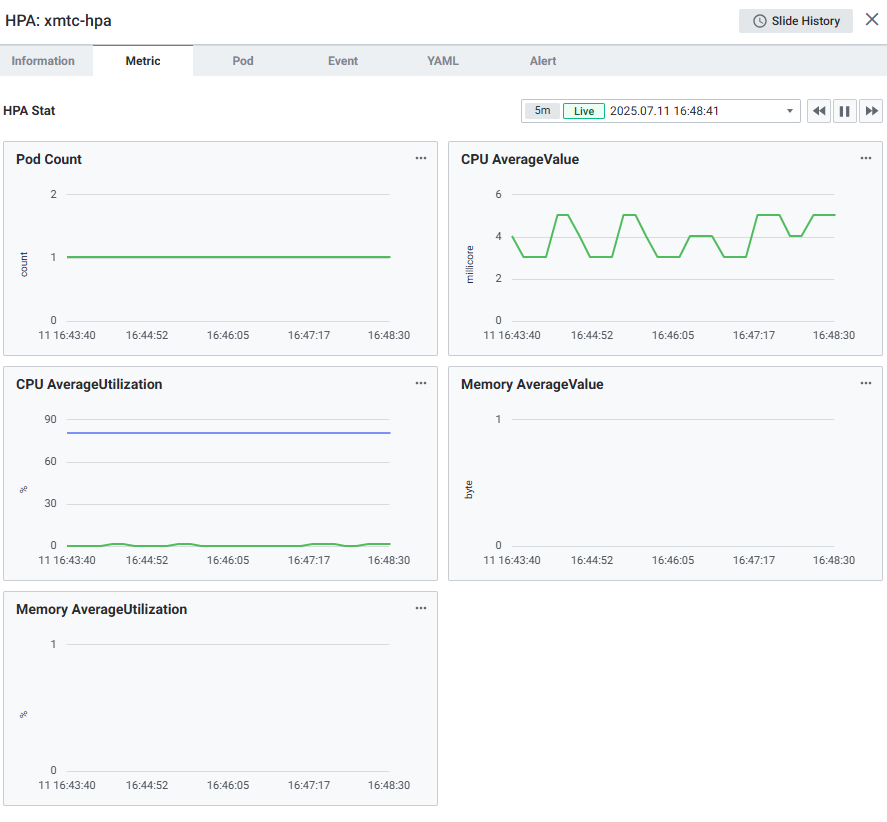
Task: Switch to the Information tab
Action: point(43,61)
